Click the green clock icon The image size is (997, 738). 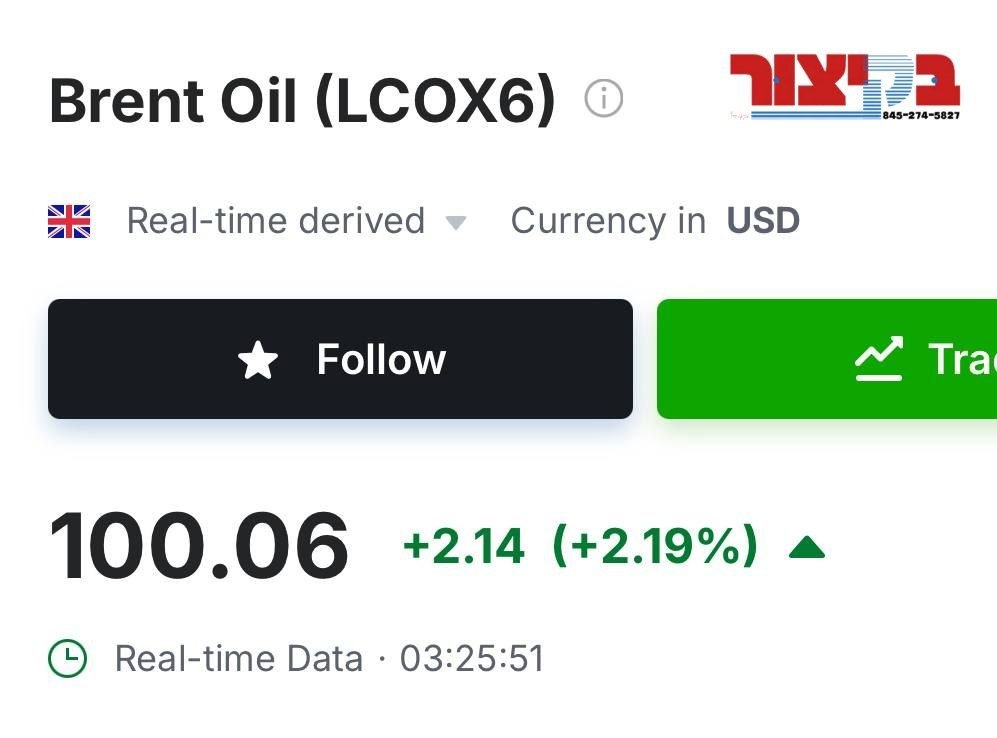[x=67, y=658]
